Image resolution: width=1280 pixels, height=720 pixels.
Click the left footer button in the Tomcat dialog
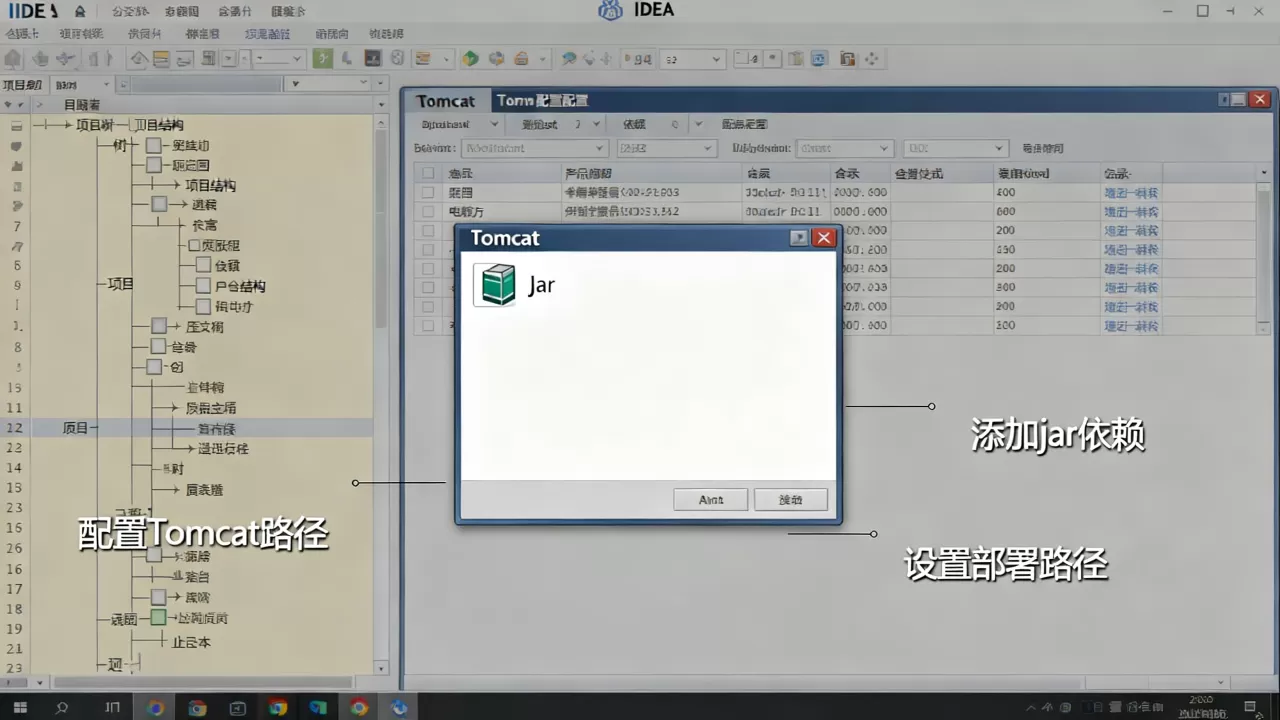[710, 499]
